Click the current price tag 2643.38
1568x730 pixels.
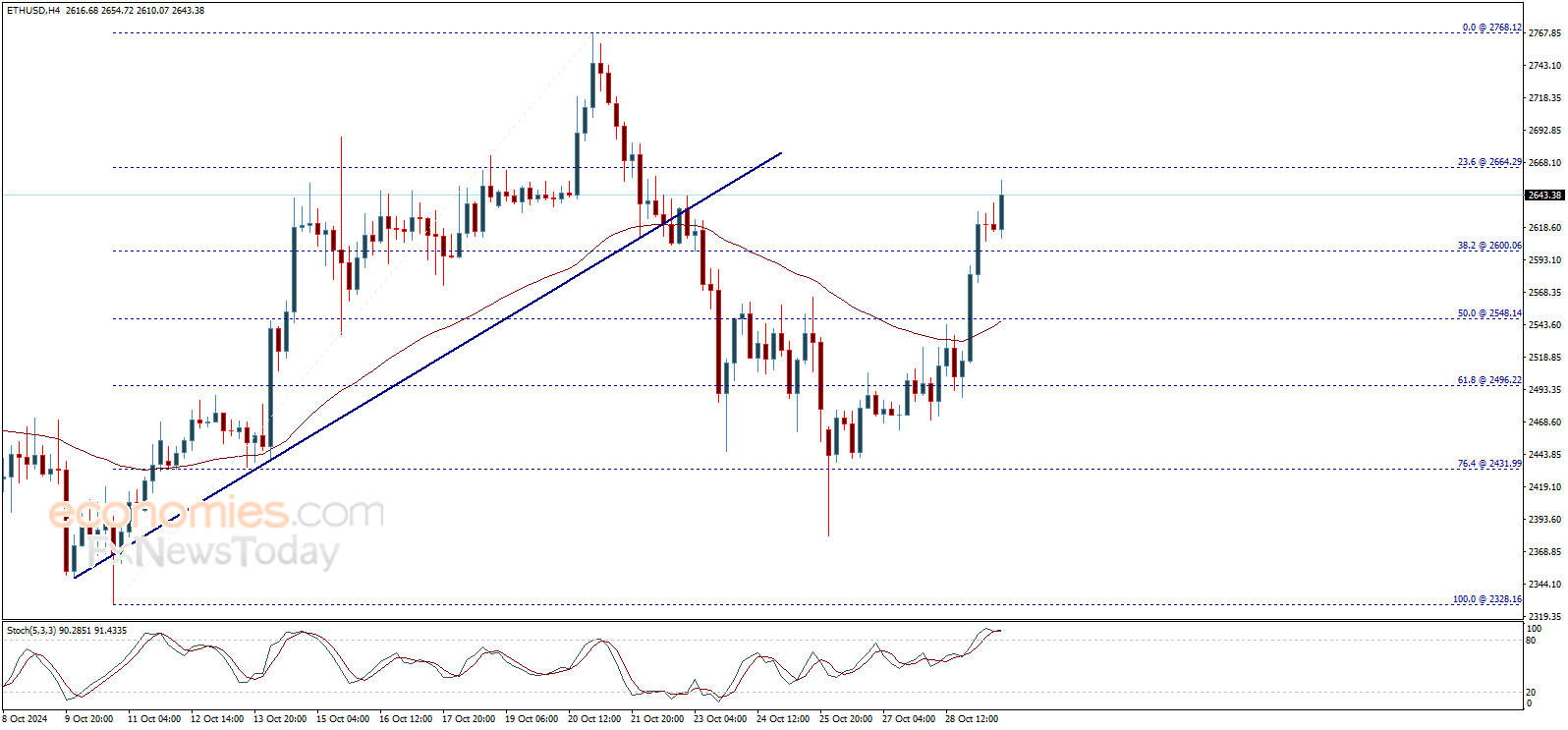click(x=1544, y=196)
